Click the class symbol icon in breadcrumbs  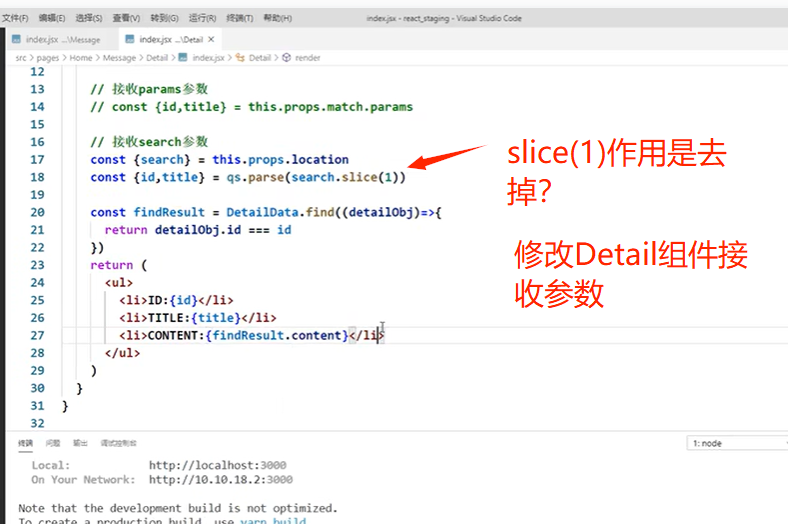click(240, 58)
